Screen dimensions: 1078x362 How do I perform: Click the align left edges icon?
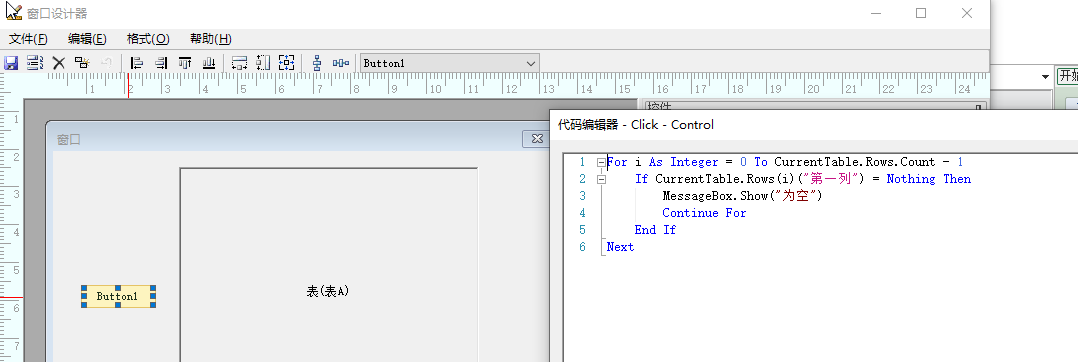tap(137, 63)
